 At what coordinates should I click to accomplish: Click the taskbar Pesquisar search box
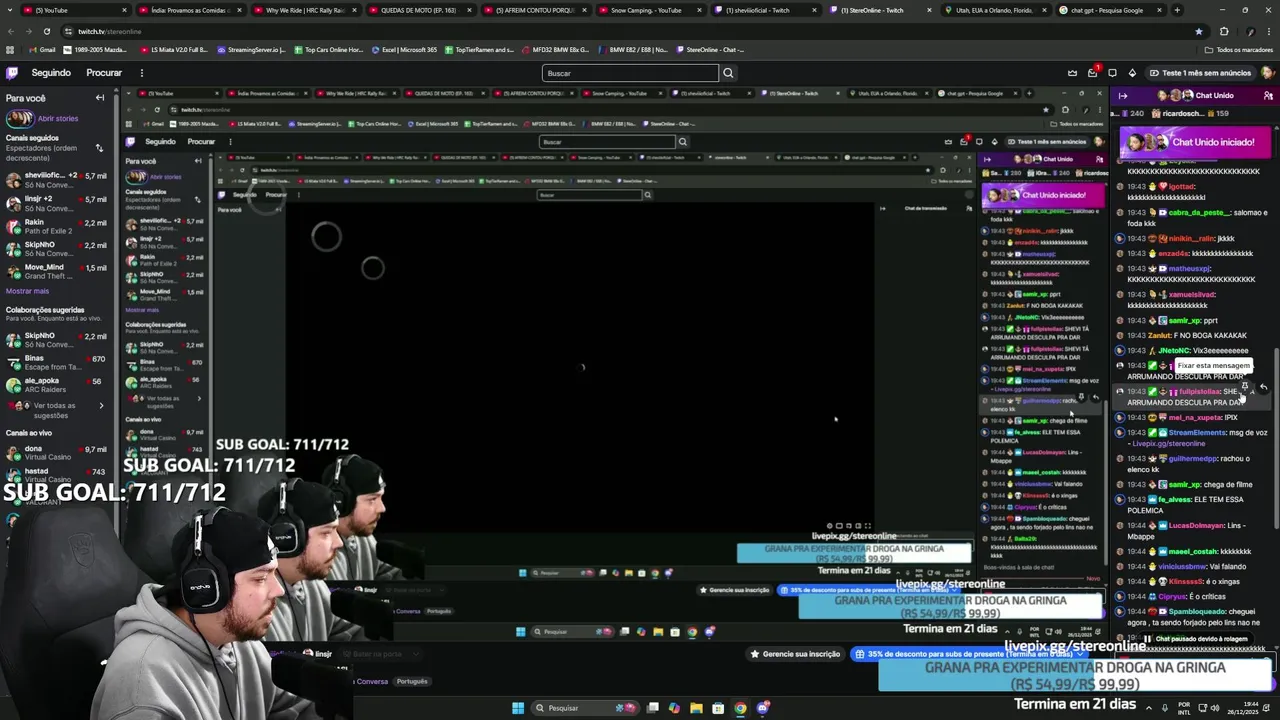[587, 708]
